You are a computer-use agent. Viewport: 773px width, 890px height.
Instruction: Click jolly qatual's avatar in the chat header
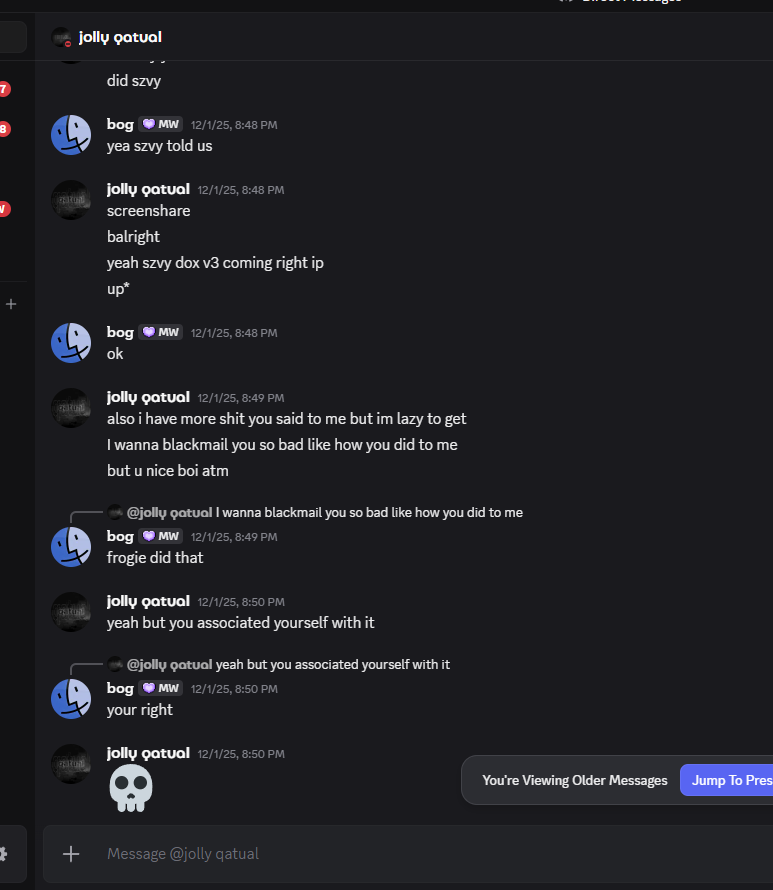tap(62, 38)
